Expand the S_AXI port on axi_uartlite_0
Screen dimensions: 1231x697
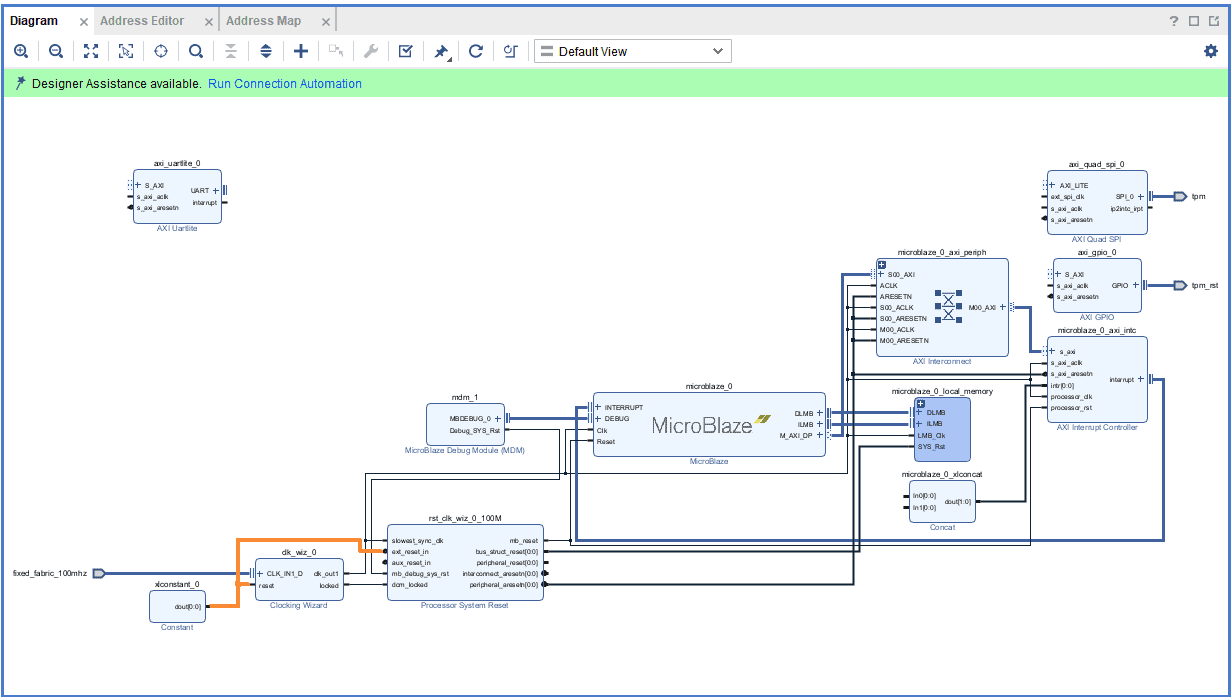pyautogui.click(x=139, y=186)
